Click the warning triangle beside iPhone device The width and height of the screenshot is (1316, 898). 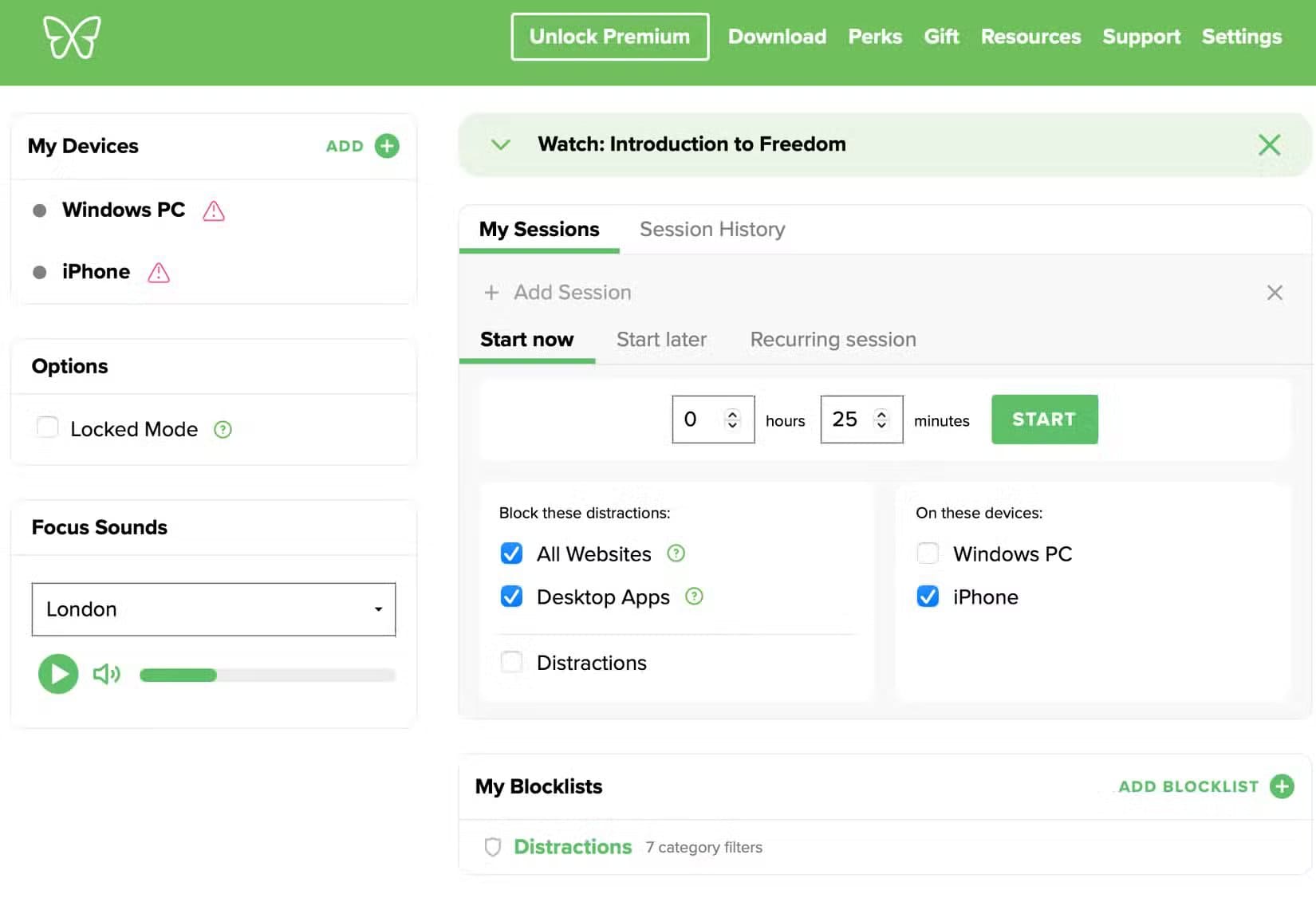coord(159,274)
